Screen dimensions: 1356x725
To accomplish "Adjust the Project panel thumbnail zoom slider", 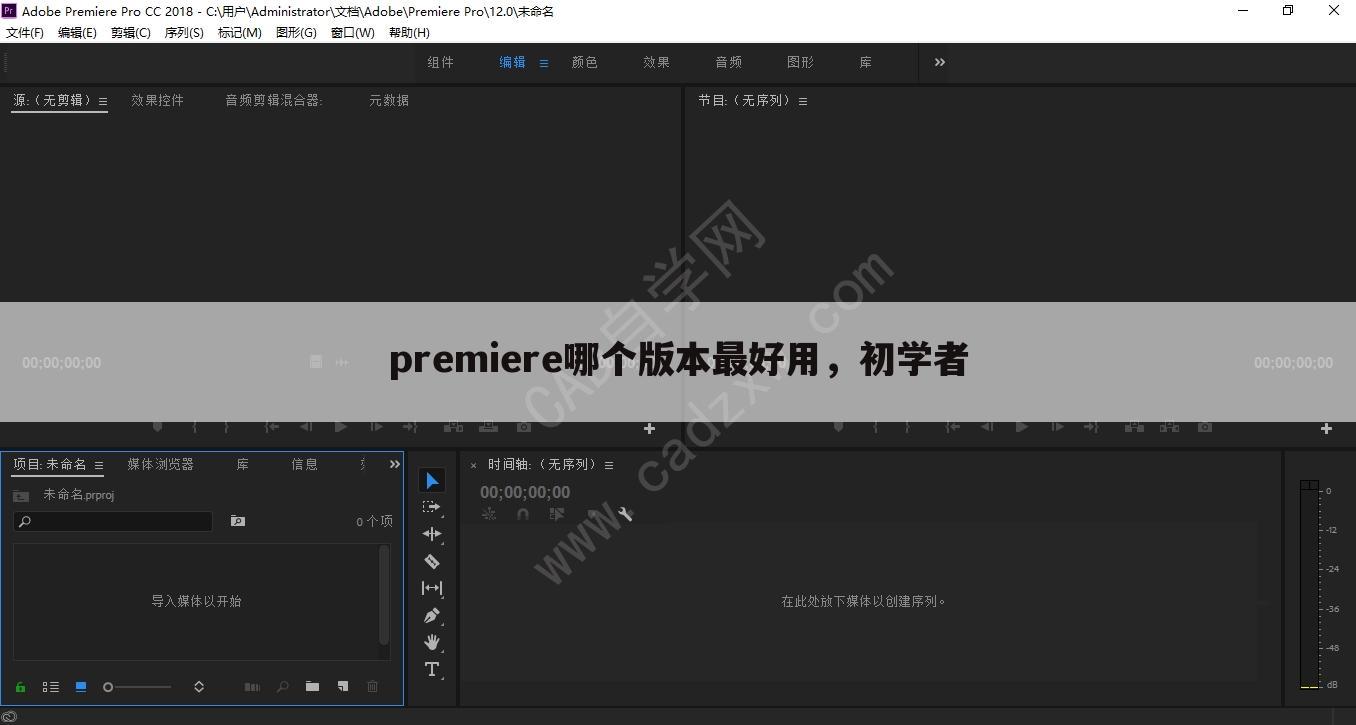I will [x=138, y=687].
